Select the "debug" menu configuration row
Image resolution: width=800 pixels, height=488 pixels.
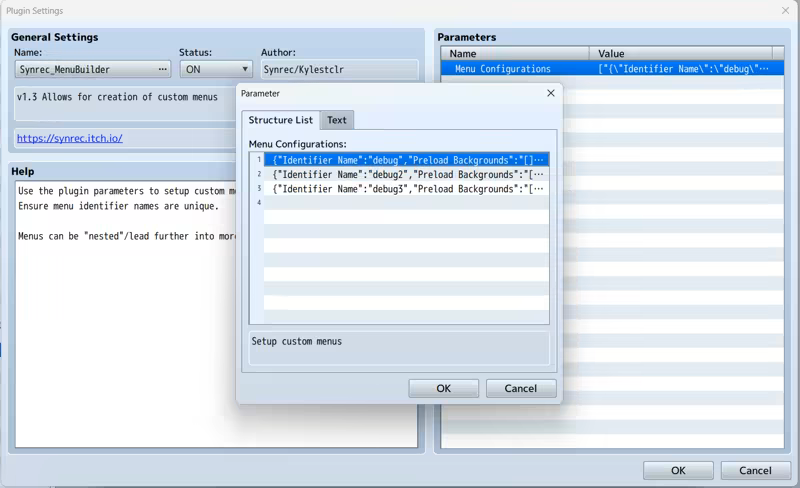tap(406, 160)
